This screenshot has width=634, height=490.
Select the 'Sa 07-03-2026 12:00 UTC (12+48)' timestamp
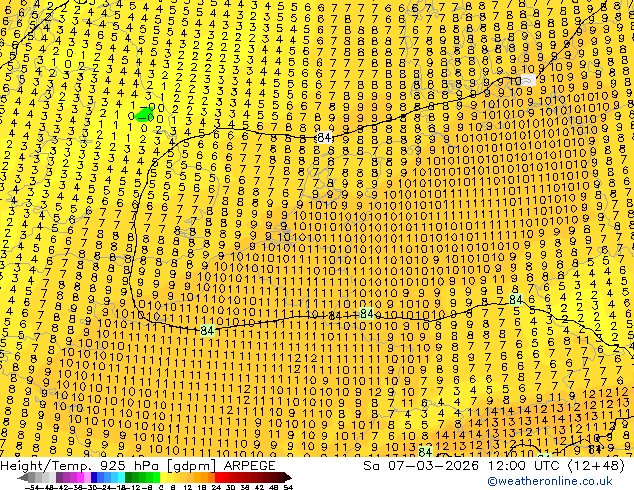494,466
